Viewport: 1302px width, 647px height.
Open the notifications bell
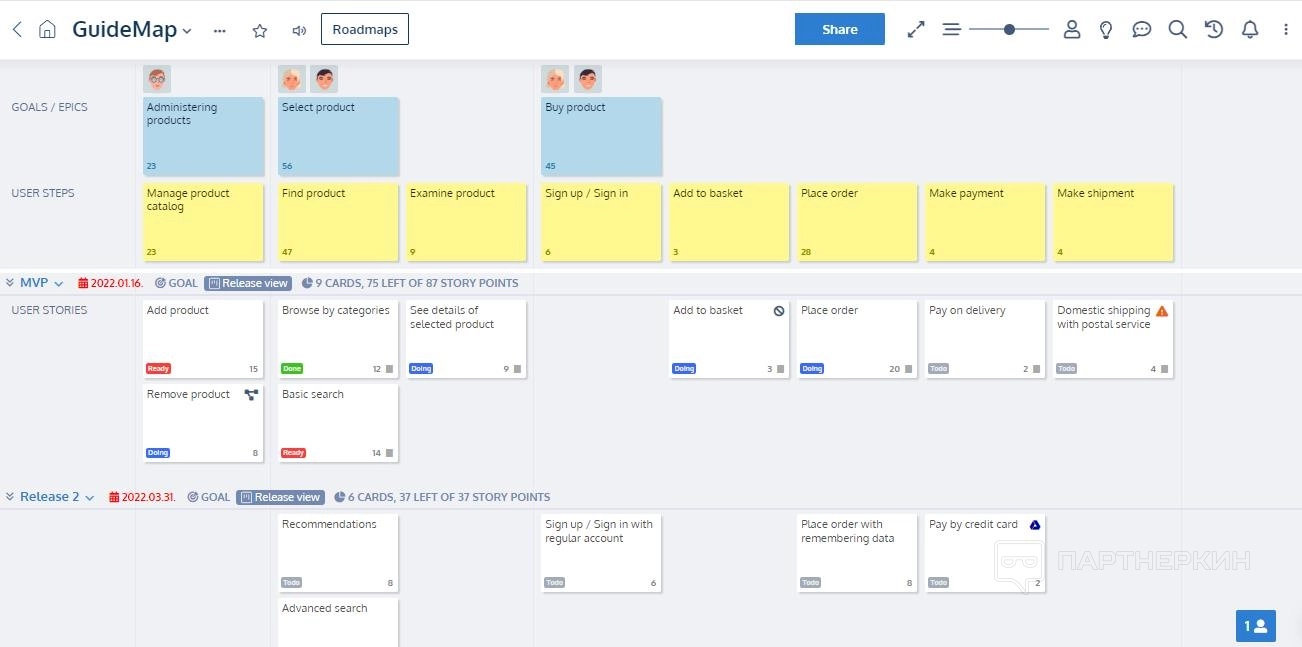click(1250, 30)
